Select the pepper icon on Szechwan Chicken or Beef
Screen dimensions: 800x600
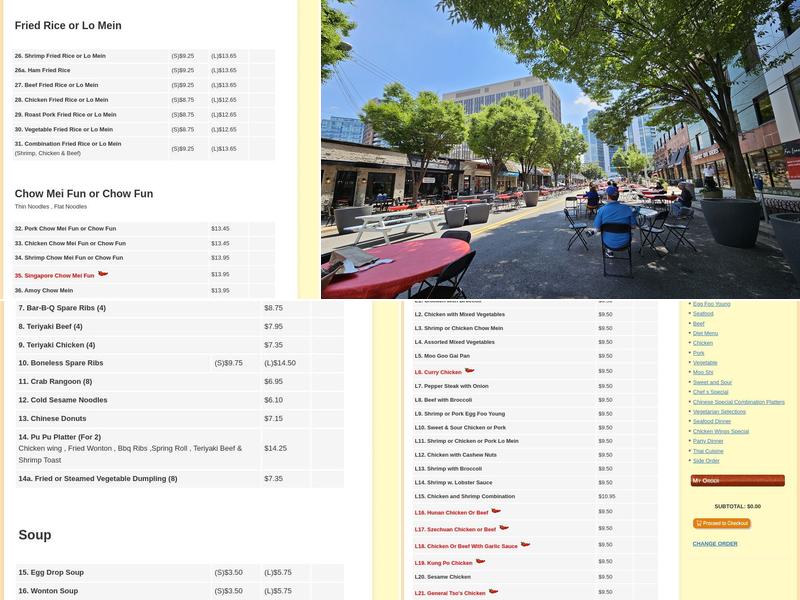tap(505, 528)
